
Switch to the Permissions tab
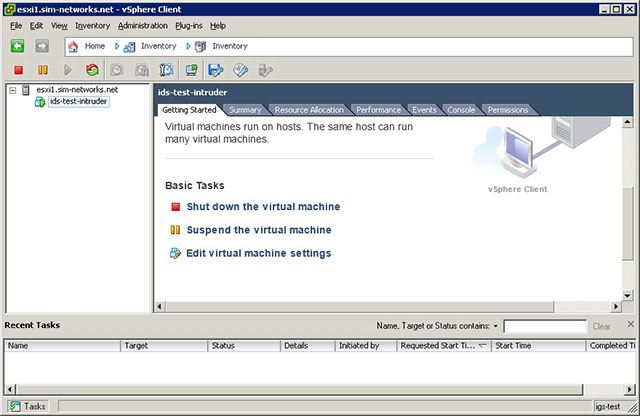pyautogui.click(x=508, y=110)
